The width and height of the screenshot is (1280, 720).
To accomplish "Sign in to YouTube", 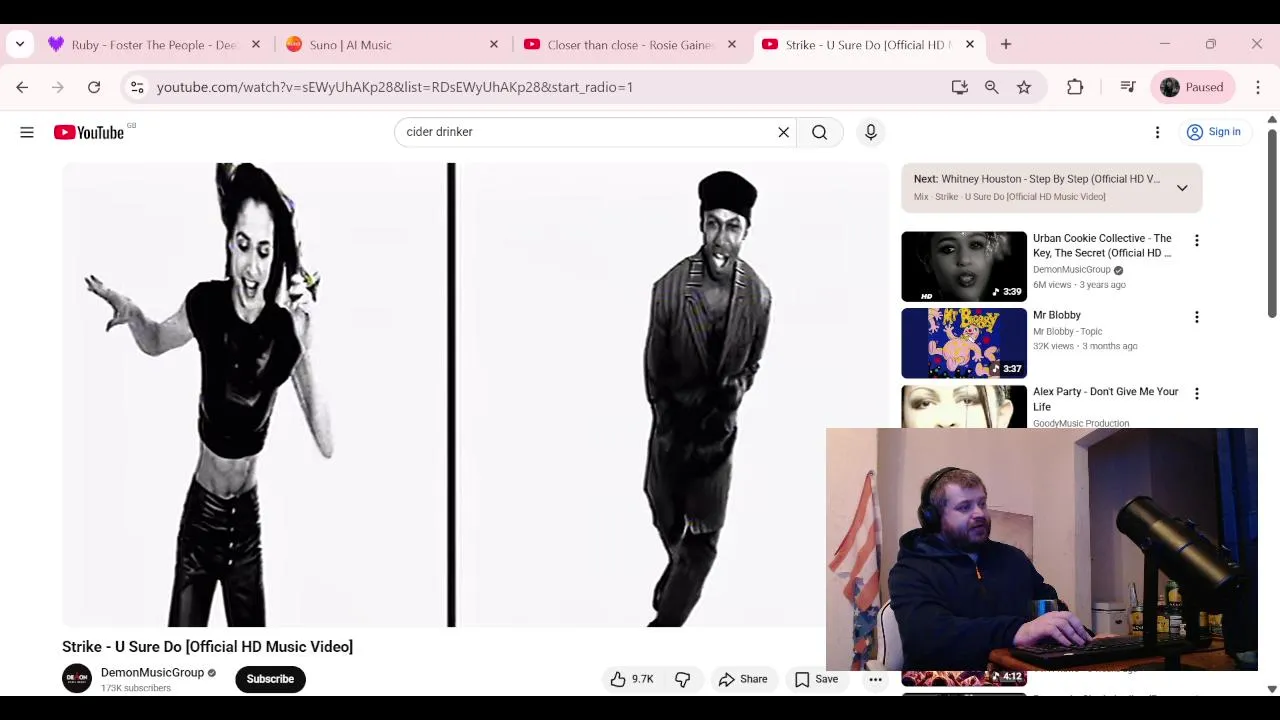I will [x=1213, y=132].
